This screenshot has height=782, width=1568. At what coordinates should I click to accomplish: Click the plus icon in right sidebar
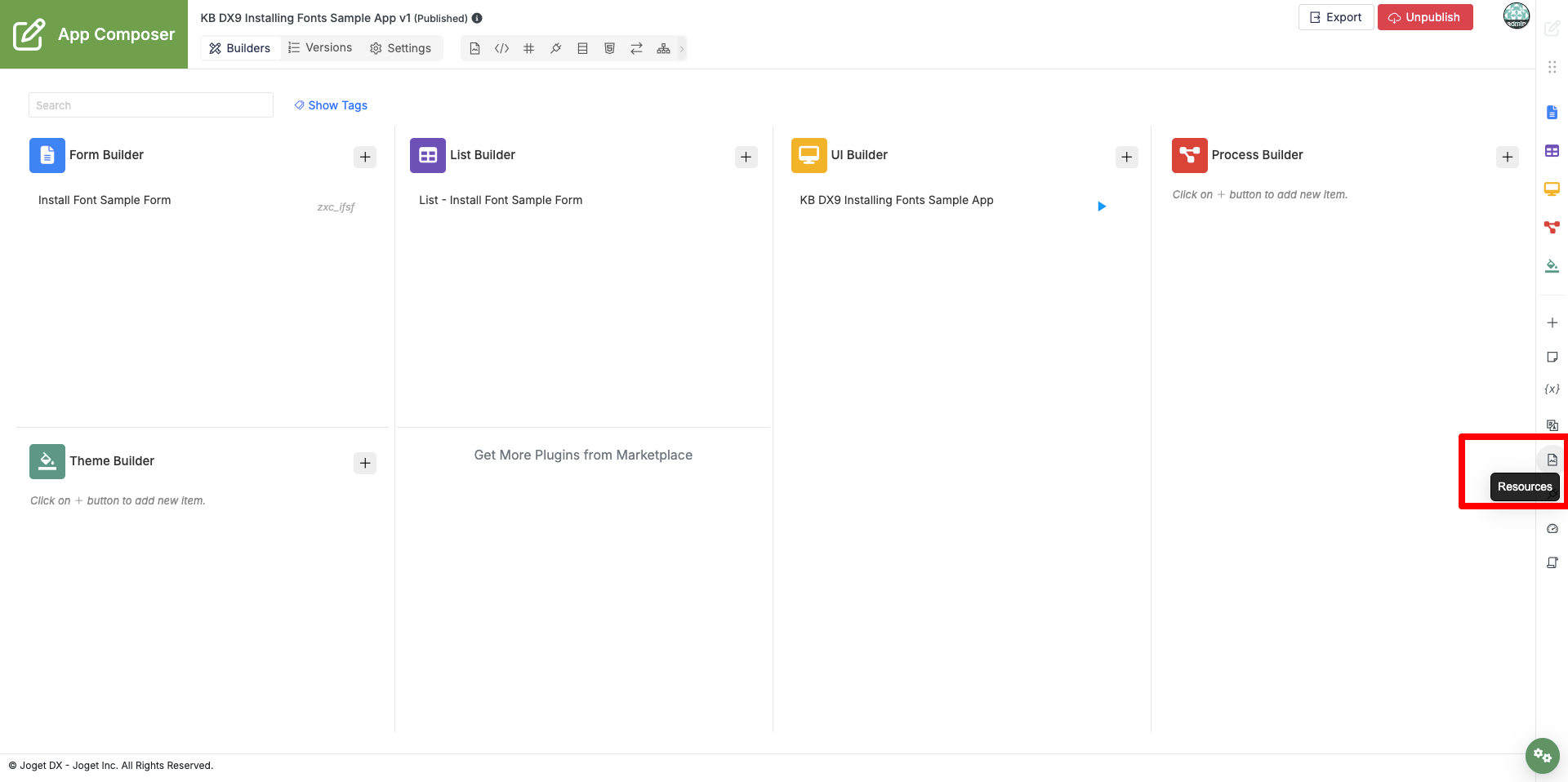point(1552,322)
